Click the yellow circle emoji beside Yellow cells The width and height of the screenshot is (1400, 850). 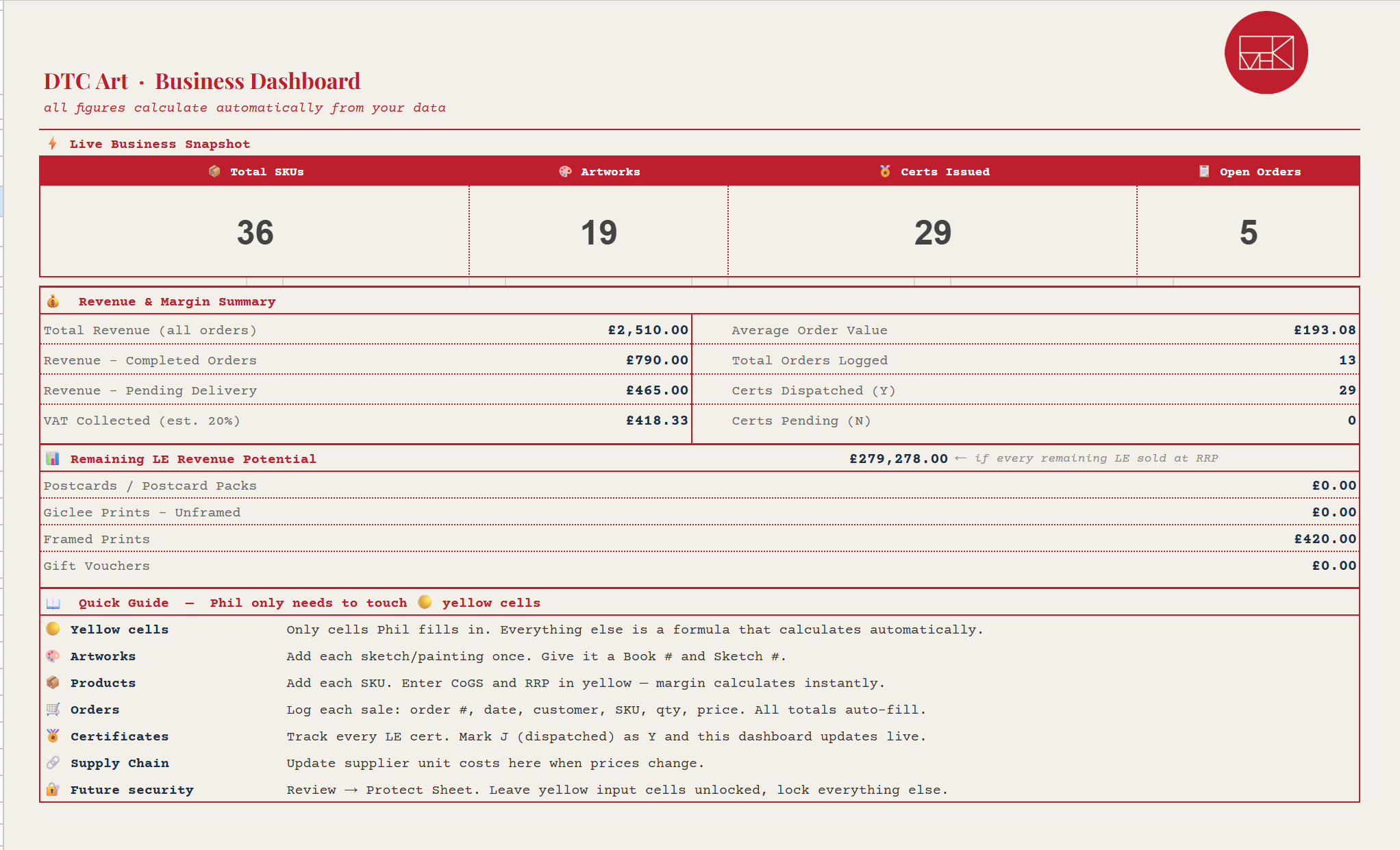coord(53,629)
